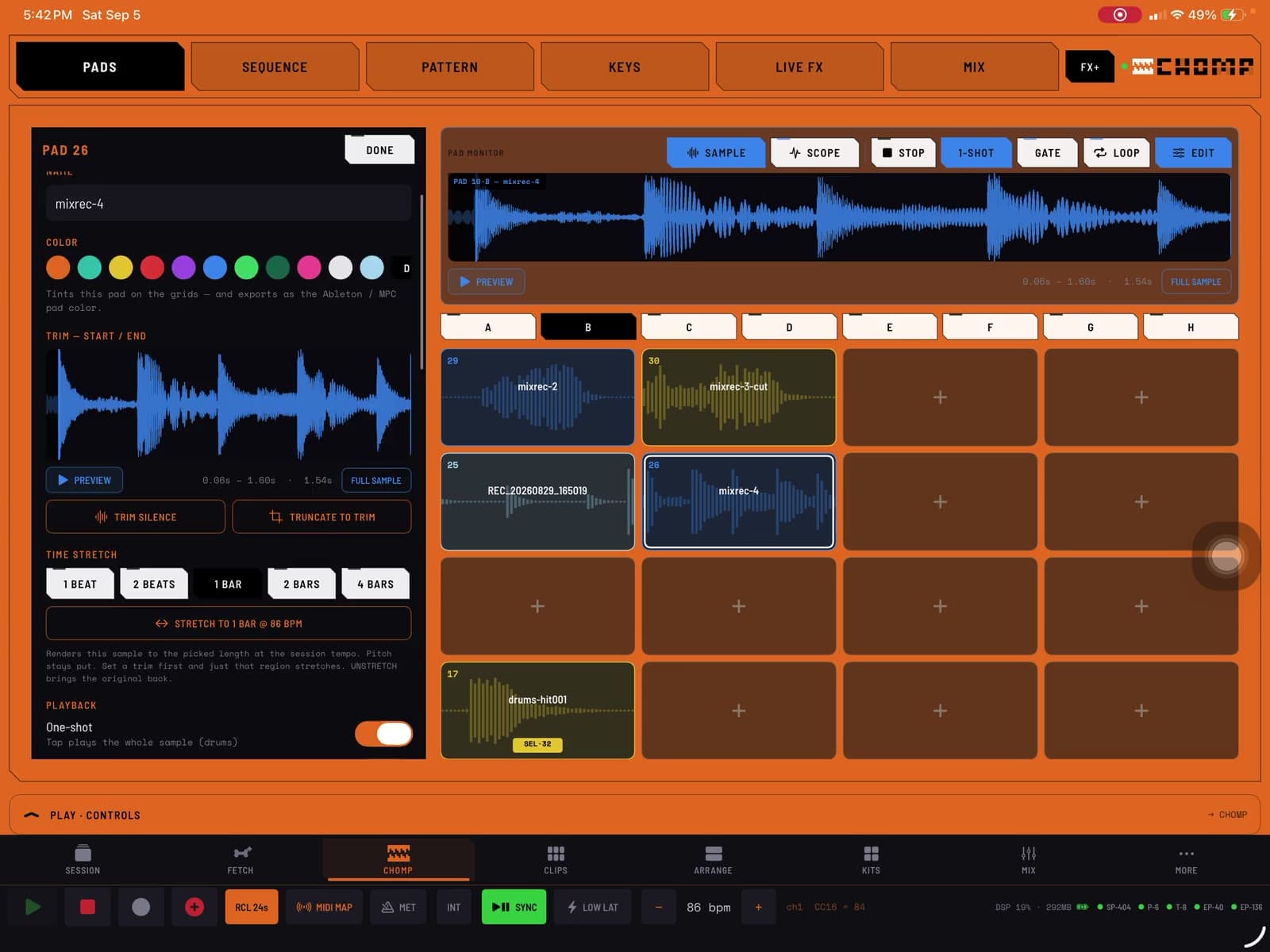Click FULL SAMPLE in the pad editor
Viewport: 1270px width, 952px height.
[376, 480]
